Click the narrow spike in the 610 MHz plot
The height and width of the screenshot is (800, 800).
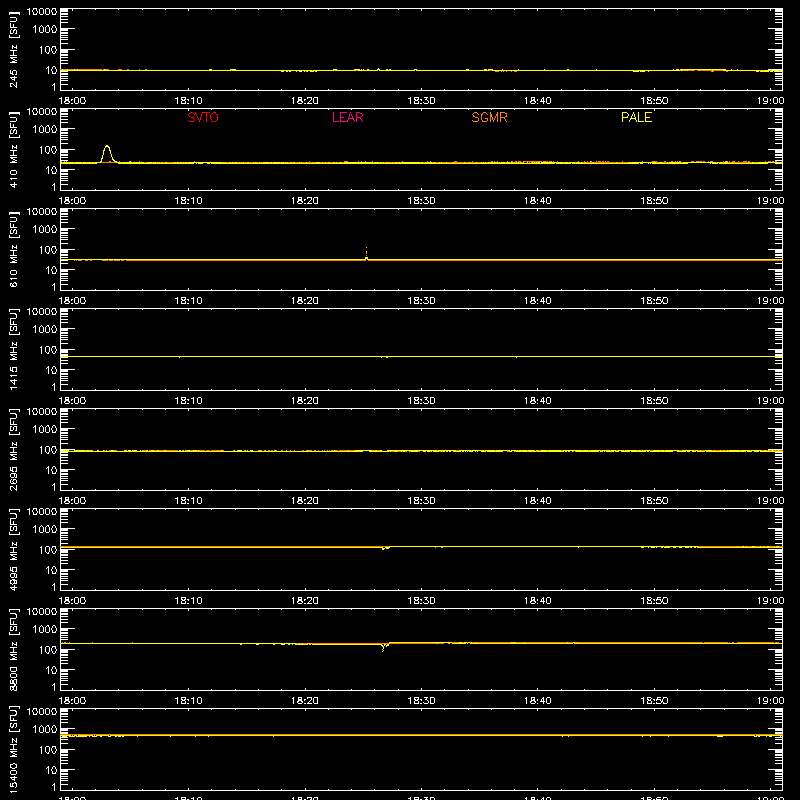366,253
